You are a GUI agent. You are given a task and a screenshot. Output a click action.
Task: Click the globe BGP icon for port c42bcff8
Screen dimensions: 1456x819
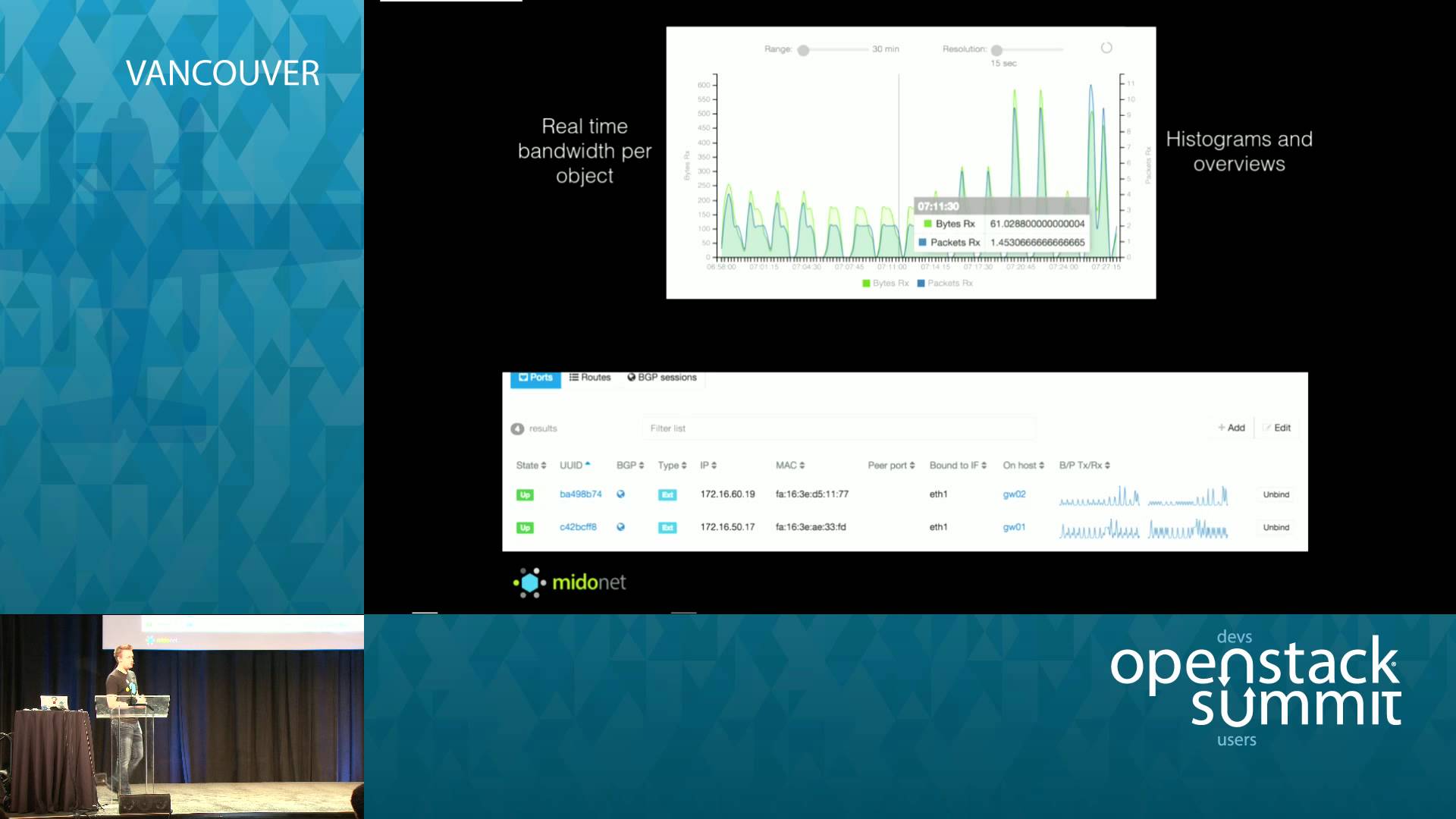click(620, 527)
